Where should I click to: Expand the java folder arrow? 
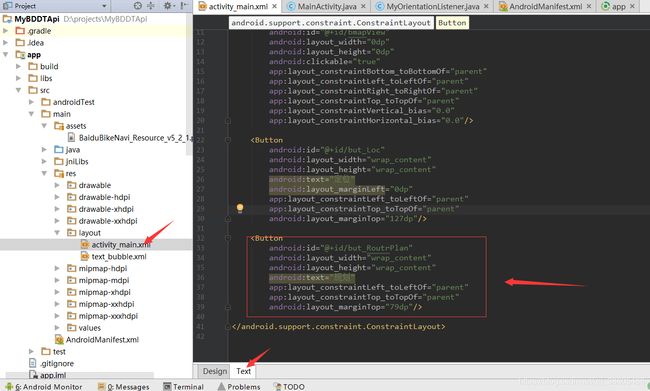point(44,149)
